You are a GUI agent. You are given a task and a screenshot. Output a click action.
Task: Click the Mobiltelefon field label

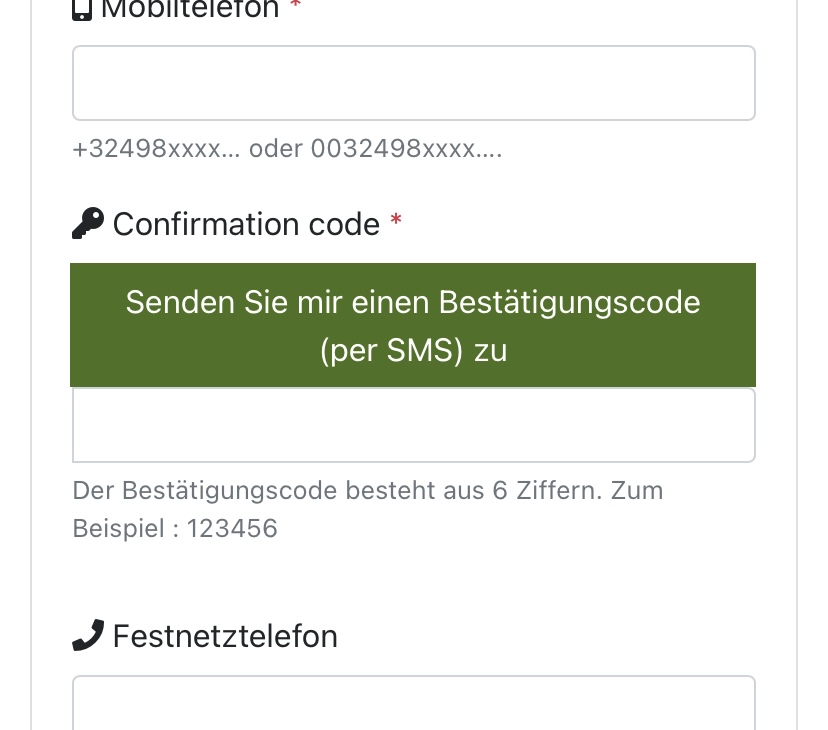(190, 10)
